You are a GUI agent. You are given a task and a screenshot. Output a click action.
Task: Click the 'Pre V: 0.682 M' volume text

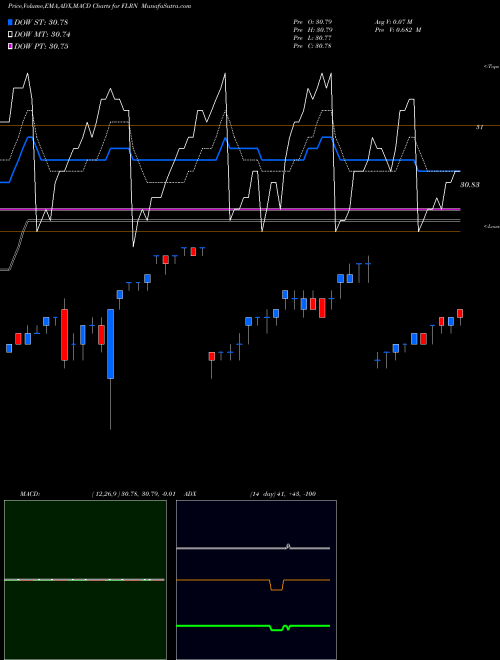point(398,30)
